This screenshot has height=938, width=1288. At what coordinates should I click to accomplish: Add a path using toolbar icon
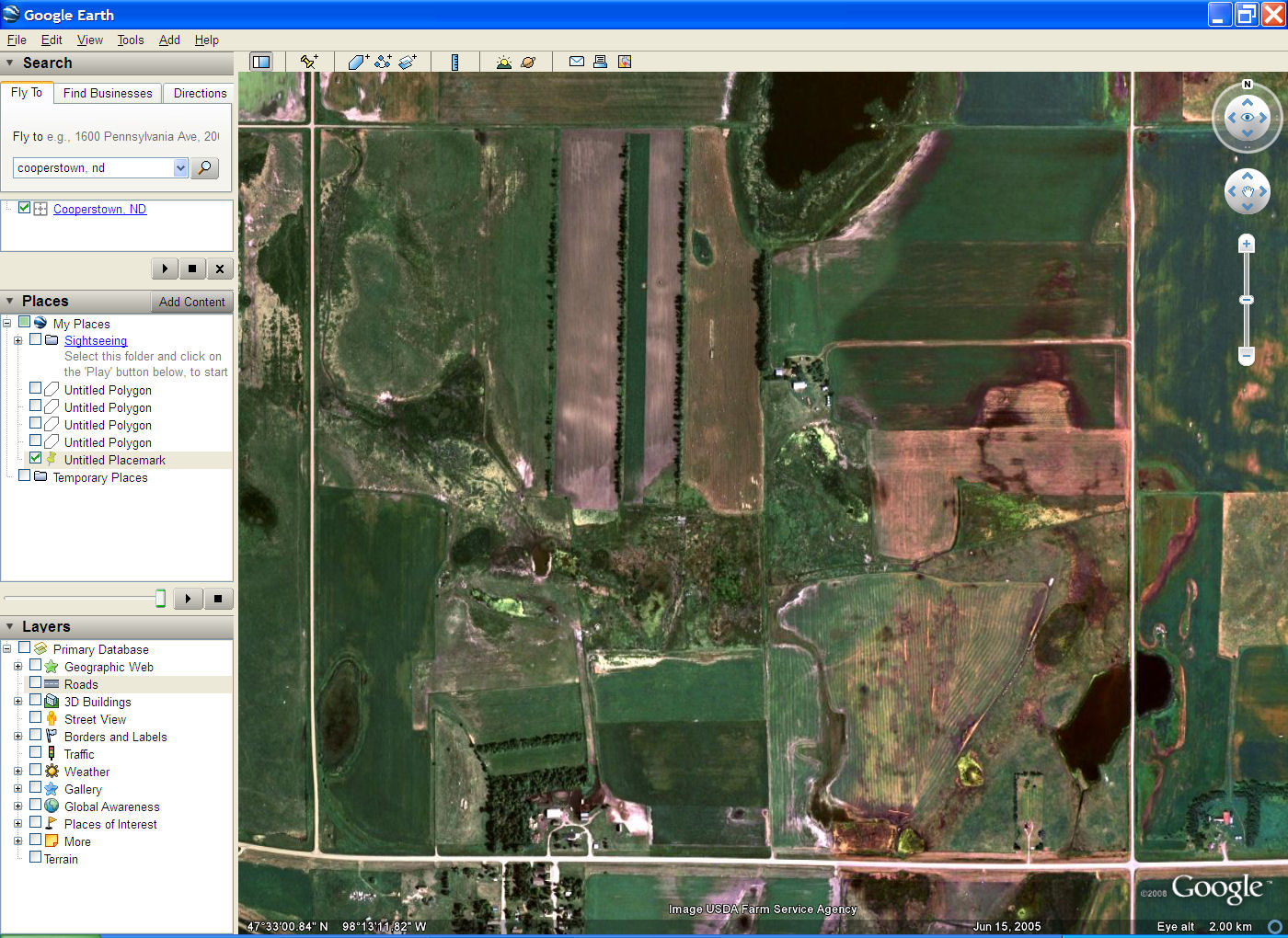[383, 62]
